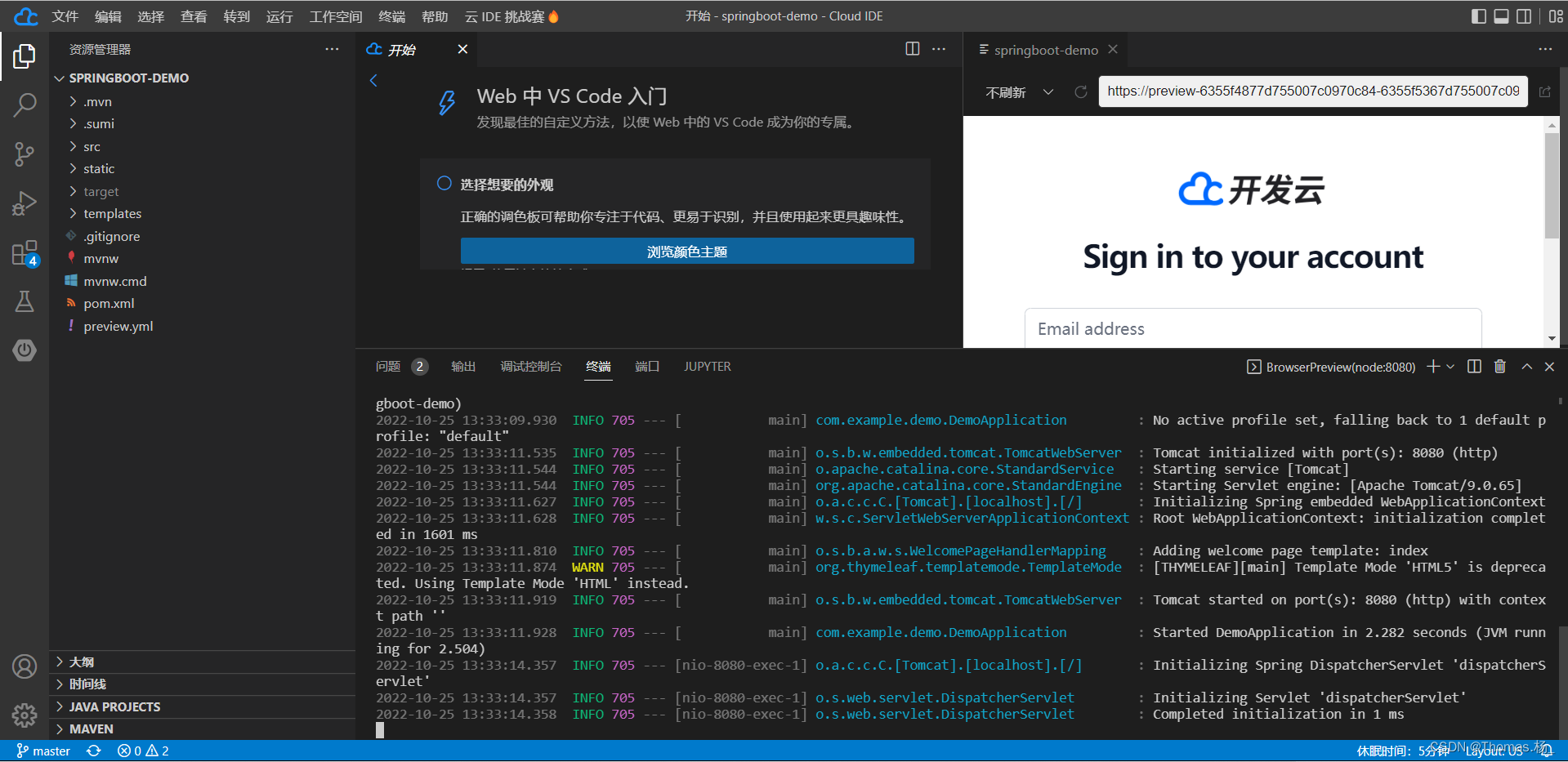Switch to the 调试控制台 panel tab
The height and width of the screenshot is (762, 1568).
[x=531, y=367]
